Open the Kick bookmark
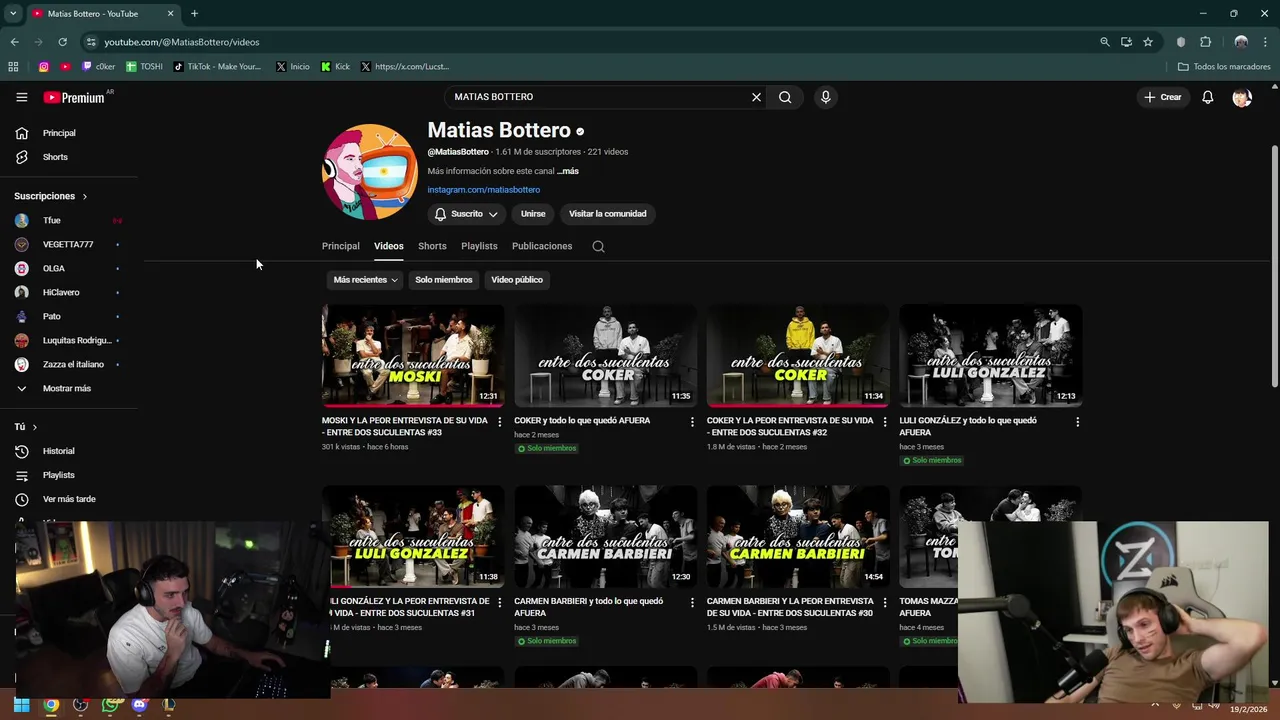 [335, 67]
